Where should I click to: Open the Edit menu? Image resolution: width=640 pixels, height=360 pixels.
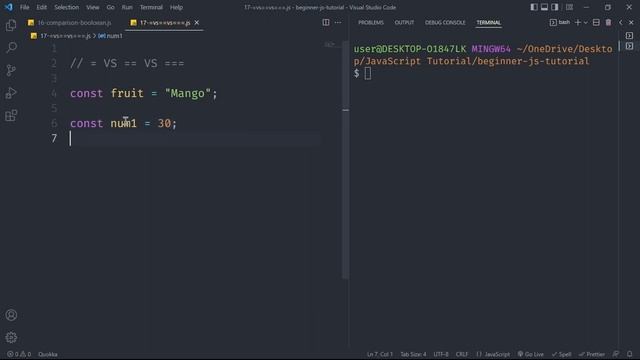pyautogui.click(x=41, y=7)
